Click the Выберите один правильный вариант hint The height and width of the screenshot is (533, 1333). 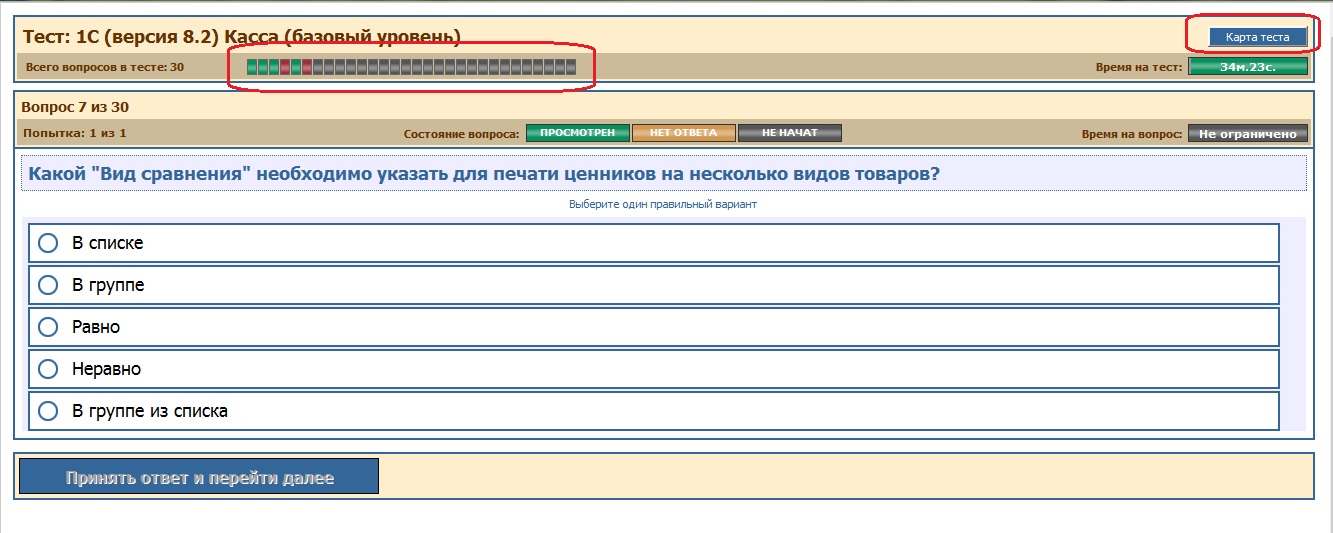tap(663, 204)
